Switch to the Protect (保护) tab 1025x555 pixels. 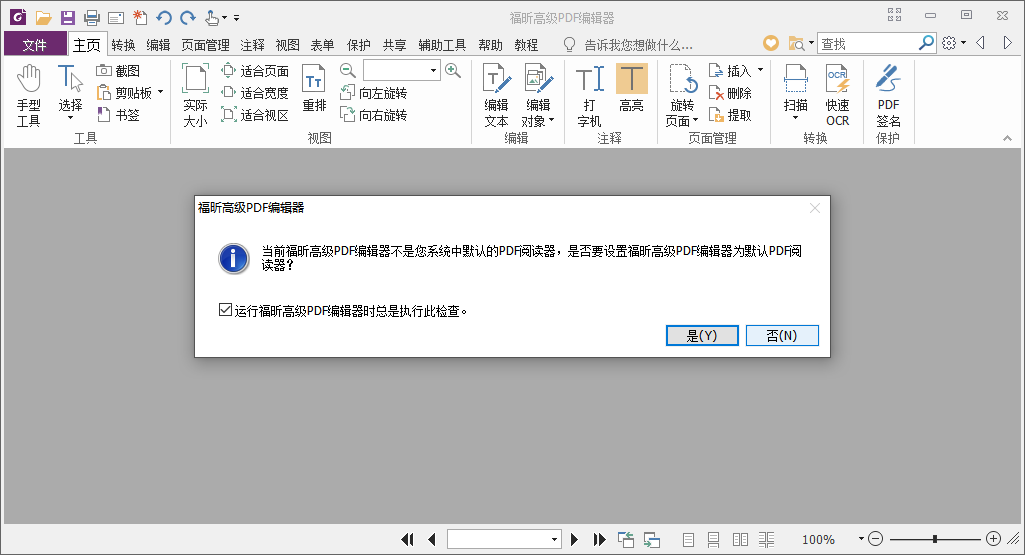point(358,44)
